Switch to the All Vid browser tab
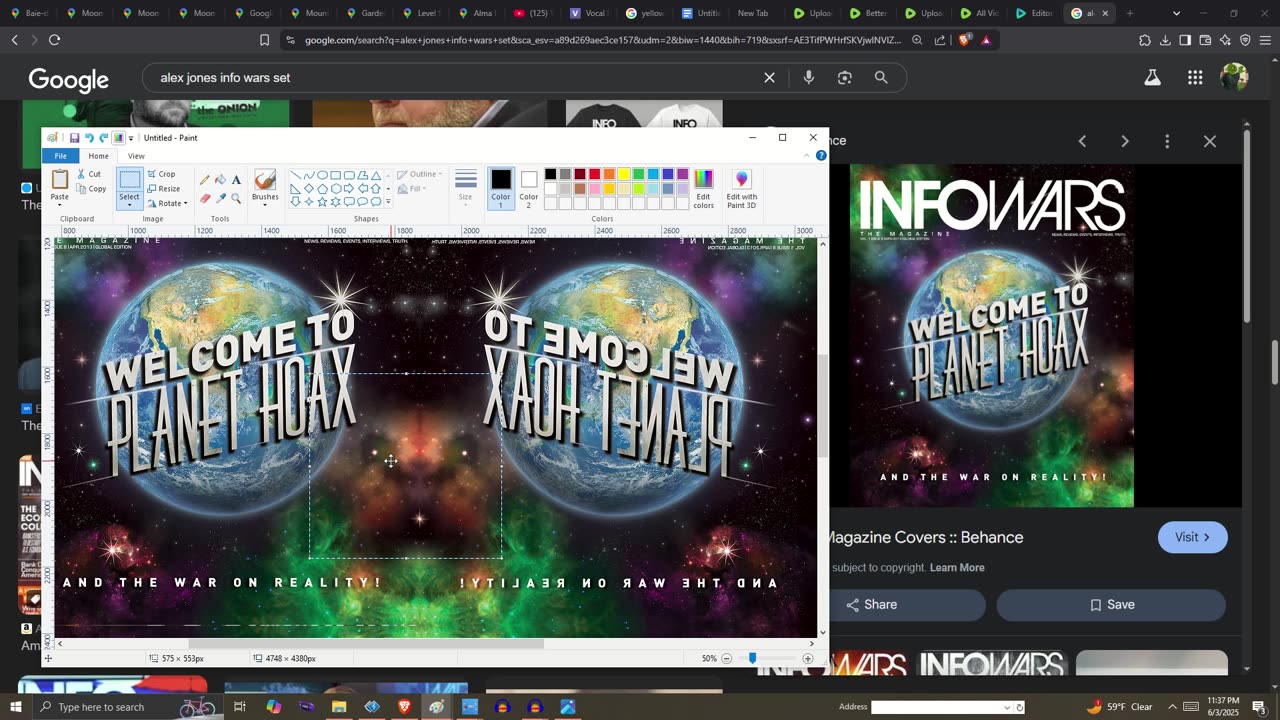The height and width of the screenshot is (720, 1280). [x=978, y=13]
